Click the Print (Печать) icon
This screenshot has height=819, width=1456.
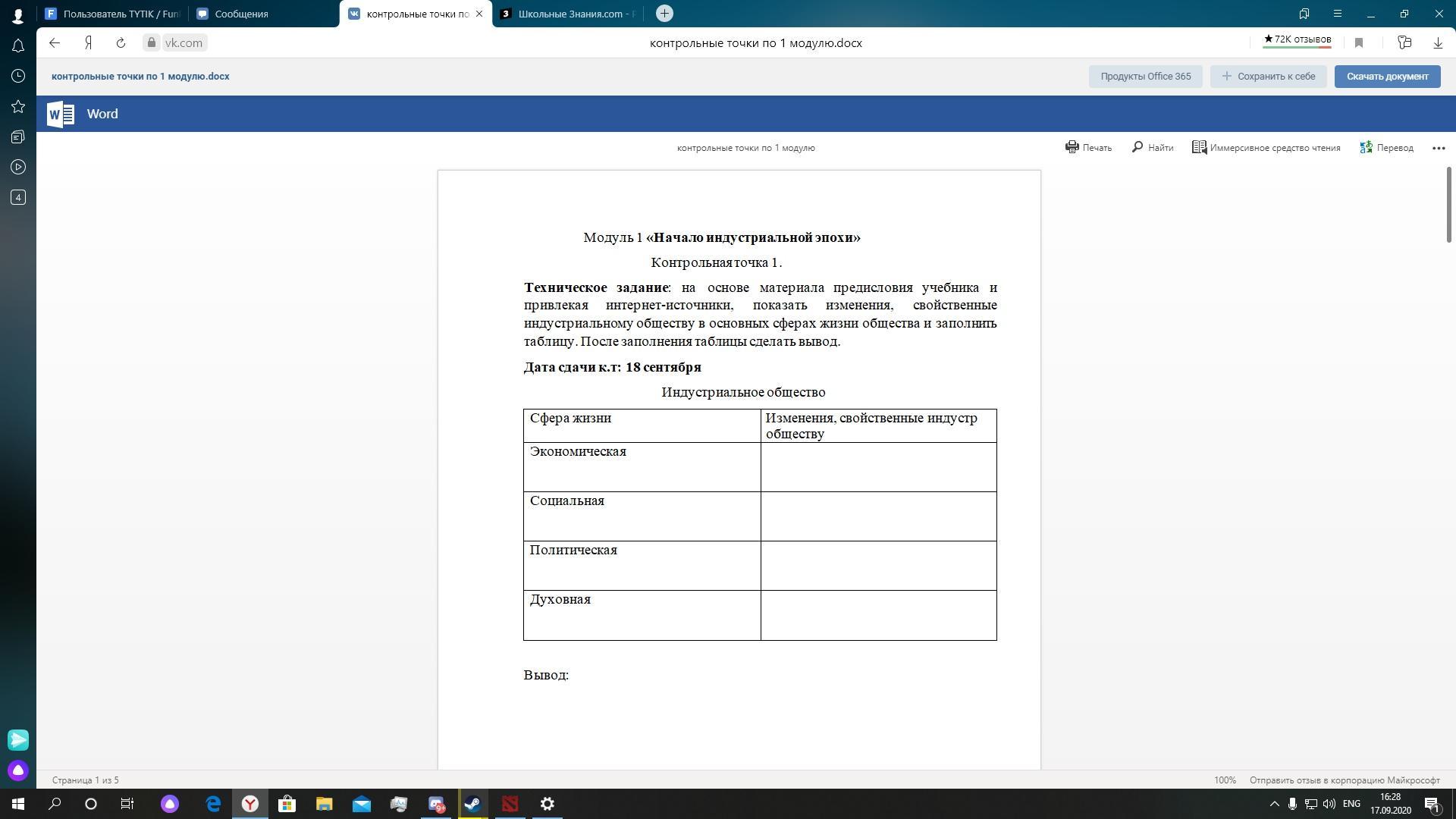(1072, 148)
